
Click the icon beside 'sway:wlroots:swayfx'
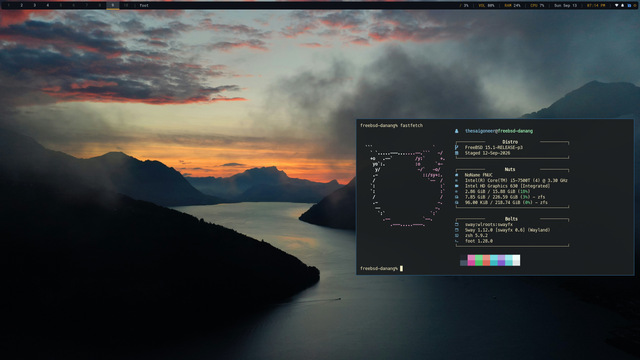pyautogui.click(x=456, y=224)
